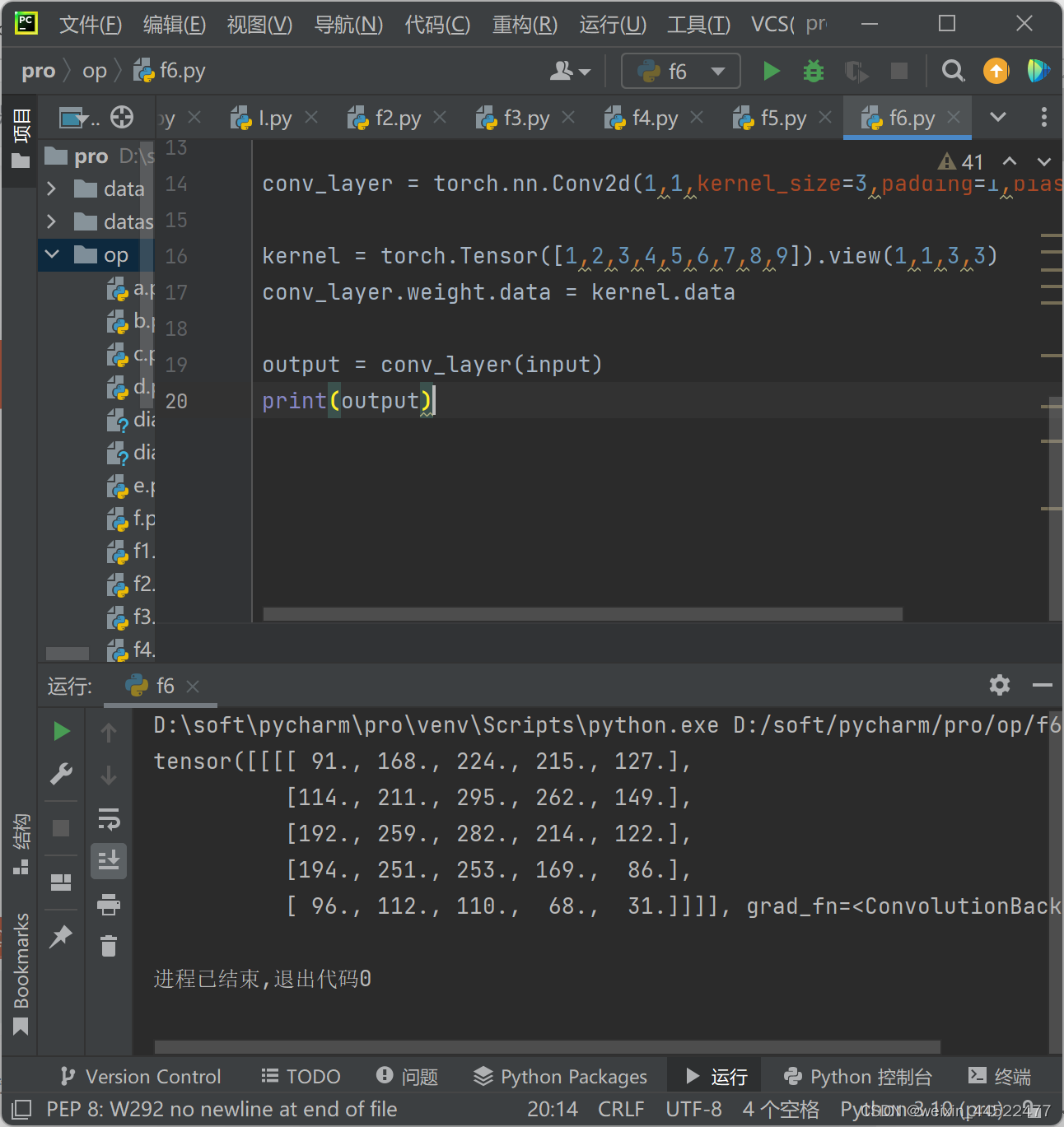Image resolution: width=1064 pixels, height=1127 pixels.
Task: Move down the stack trace arrow
Action: (x=109, y=775)
